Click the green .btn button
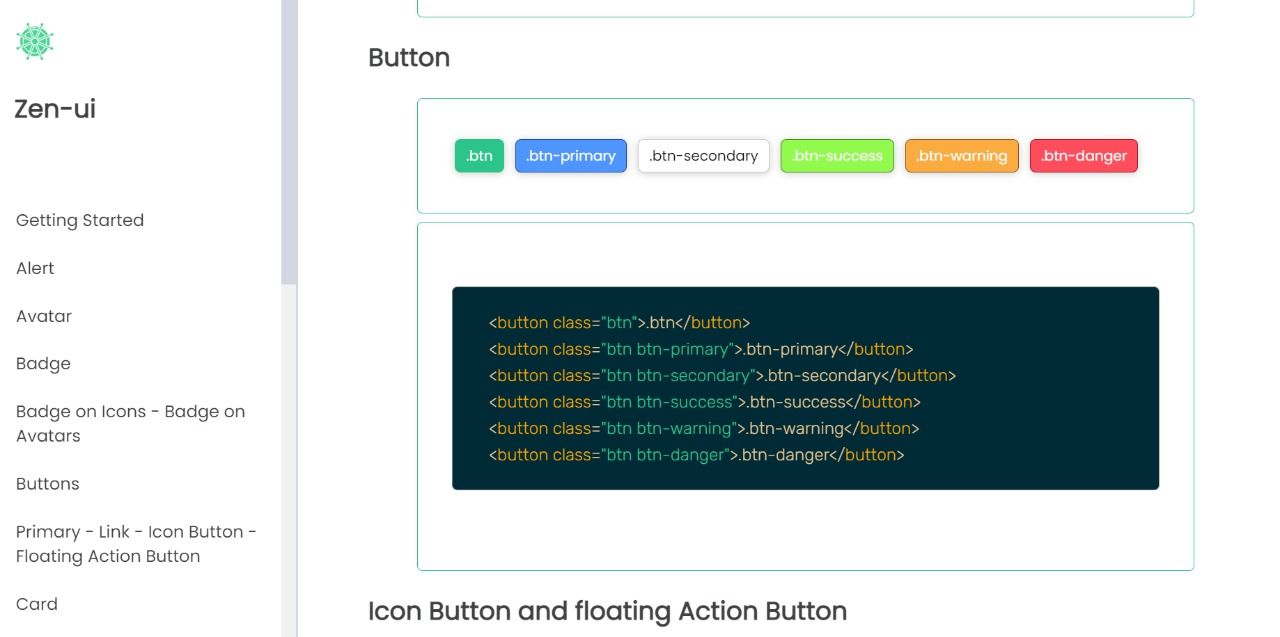 click(479, 156)
